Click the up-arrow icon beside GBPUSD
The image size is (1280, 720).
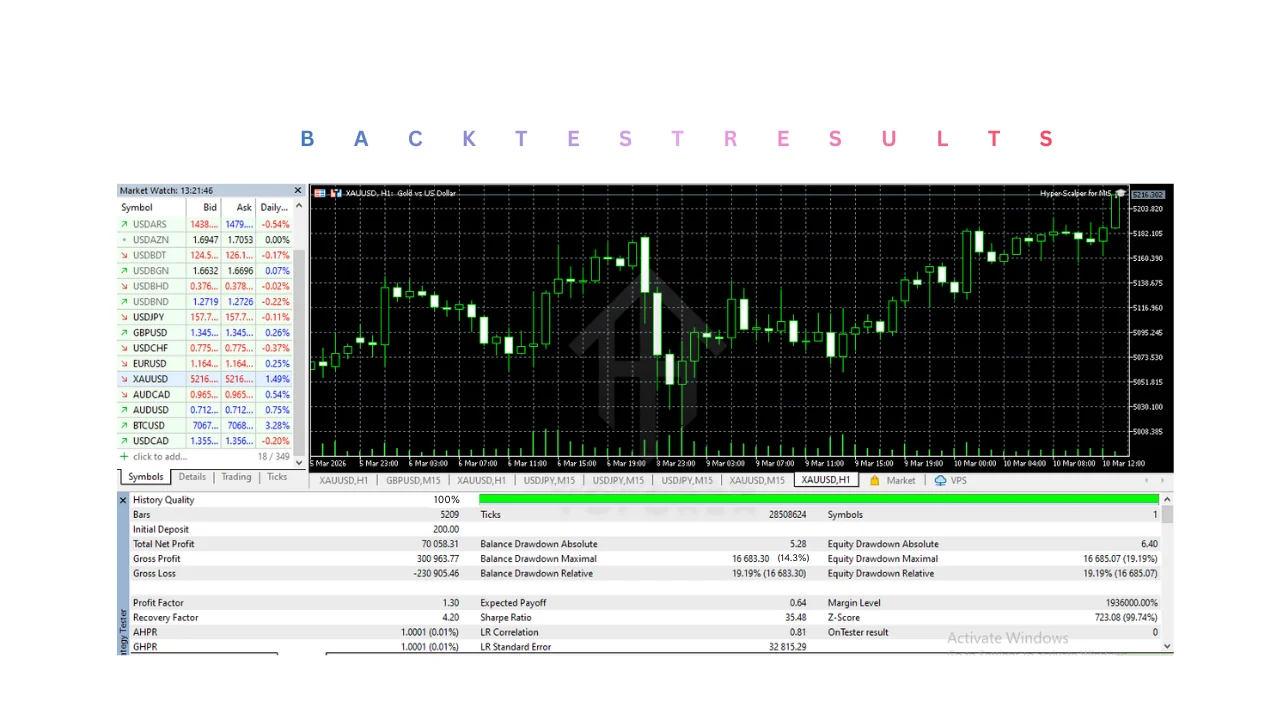(124, 333)
